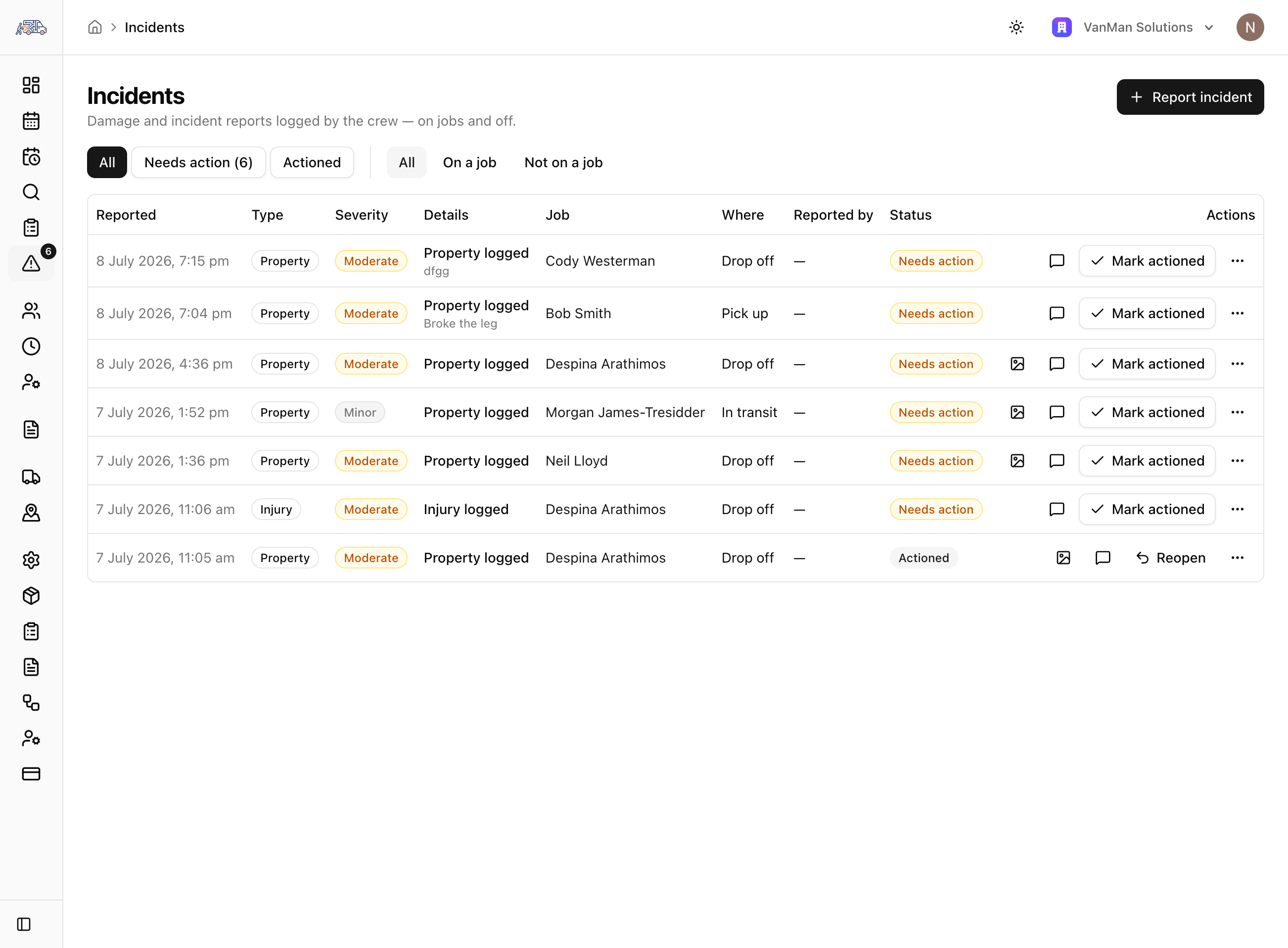The width and height of the screenshot is (1288, 948).
Task: View photos for the Morgan James-Tresidder incident
Action: [1016, 412]
